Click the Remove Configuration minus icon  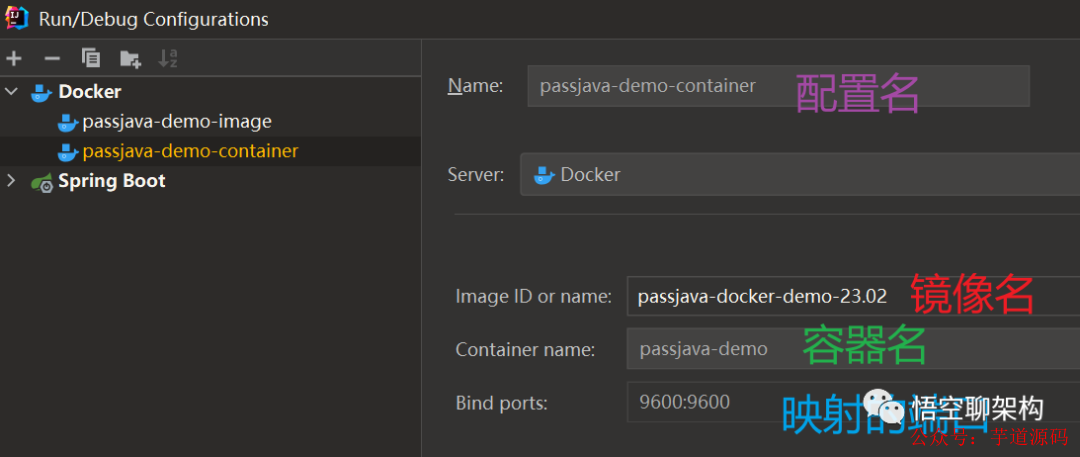[52, 59]
